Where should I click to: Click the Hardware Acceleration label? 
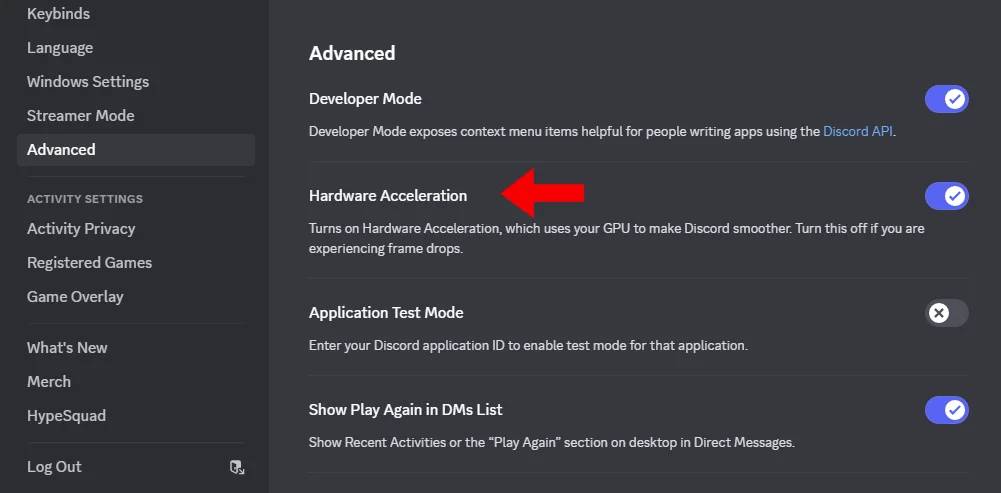pyautogui.click(x=388, y=196)
